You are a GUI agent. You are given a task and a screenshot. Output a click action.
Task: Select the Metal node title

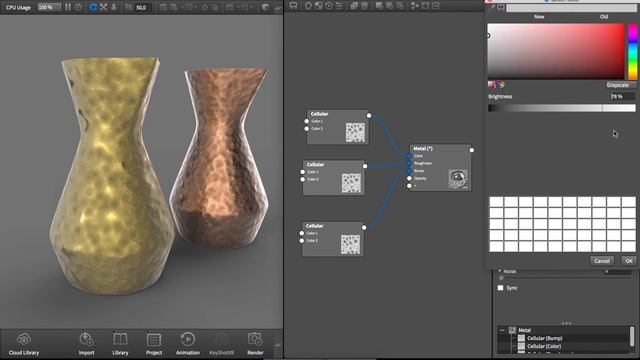click(x=423, y=149)
